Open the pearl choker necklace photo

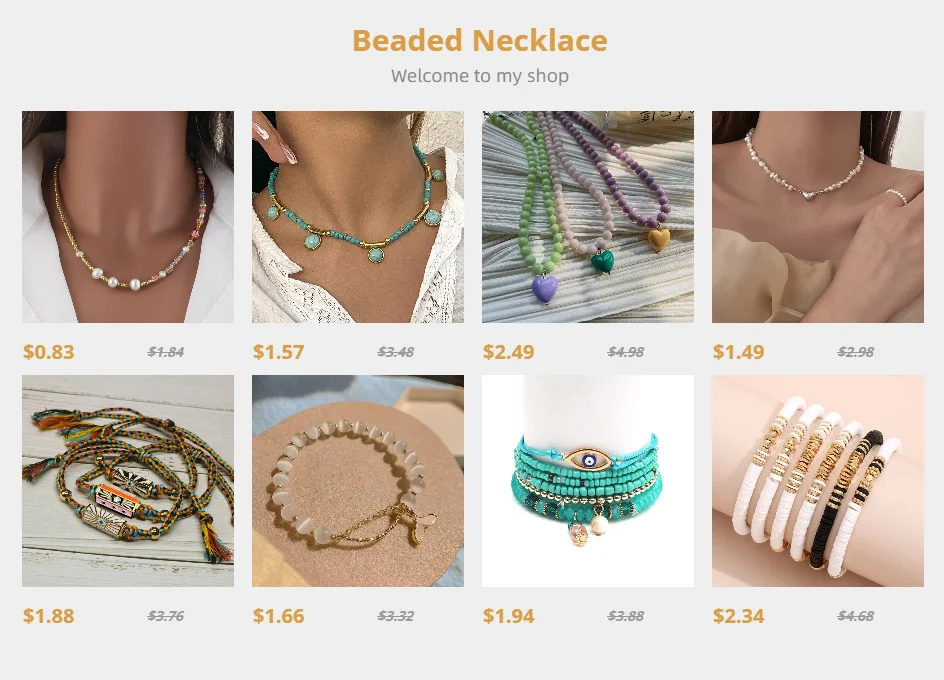click(818, 217)
